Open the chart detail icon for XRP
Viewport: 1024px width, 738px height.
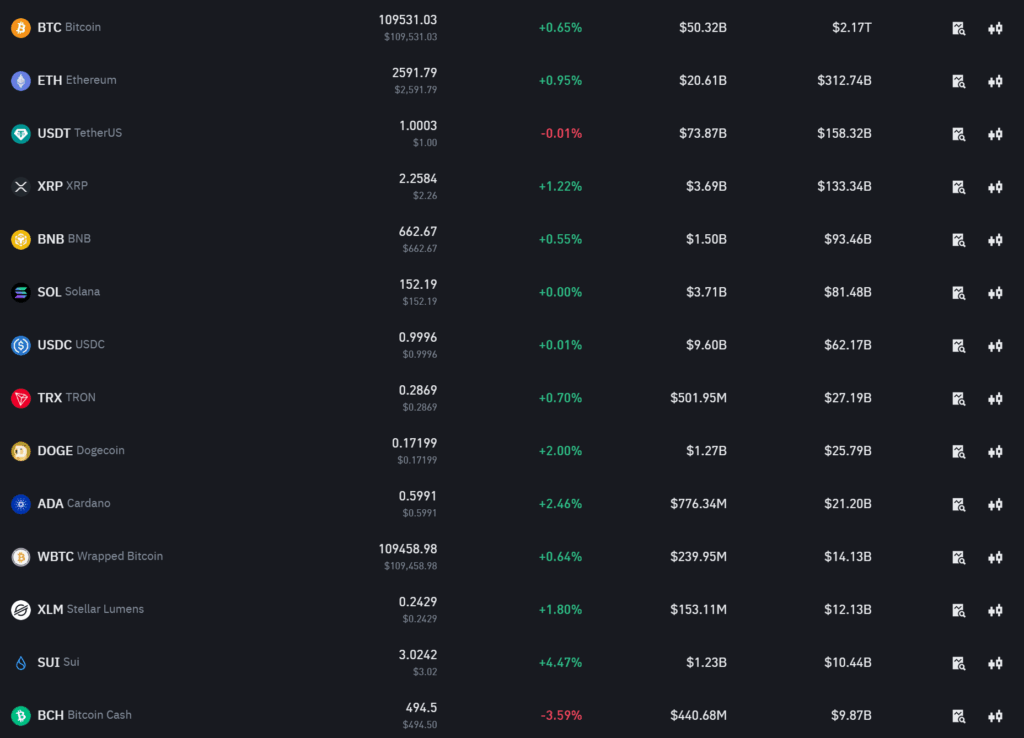[958, 187]
